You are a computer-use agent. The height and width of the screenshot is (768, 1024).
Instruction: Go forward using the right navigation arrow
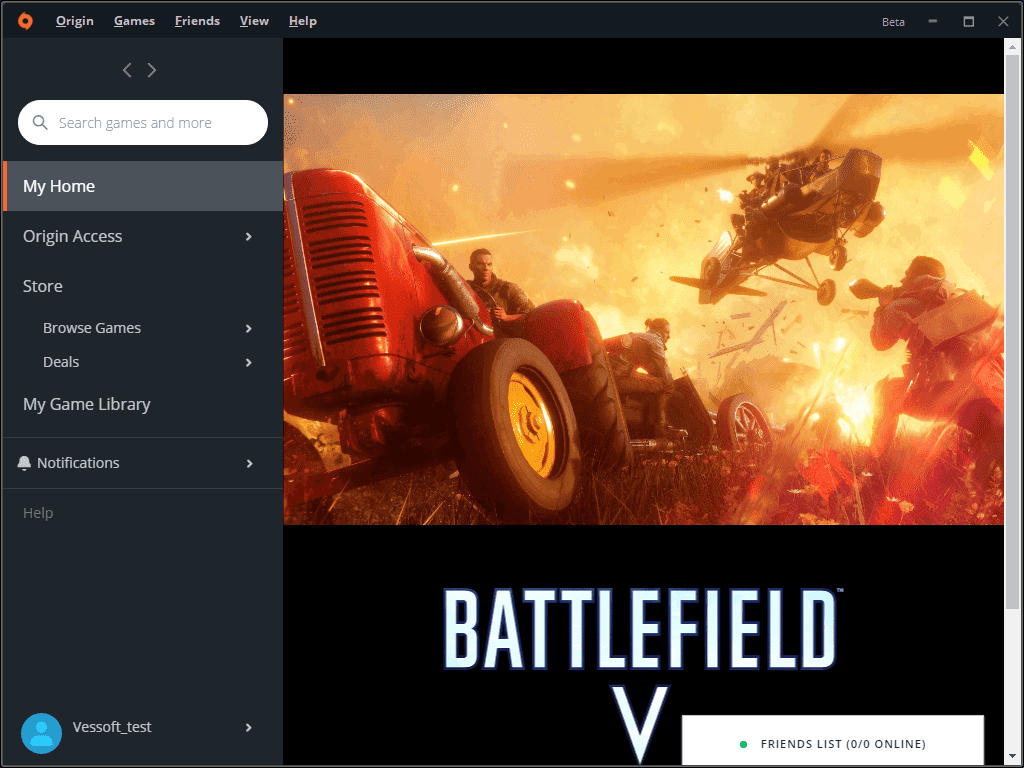[152, 70]
